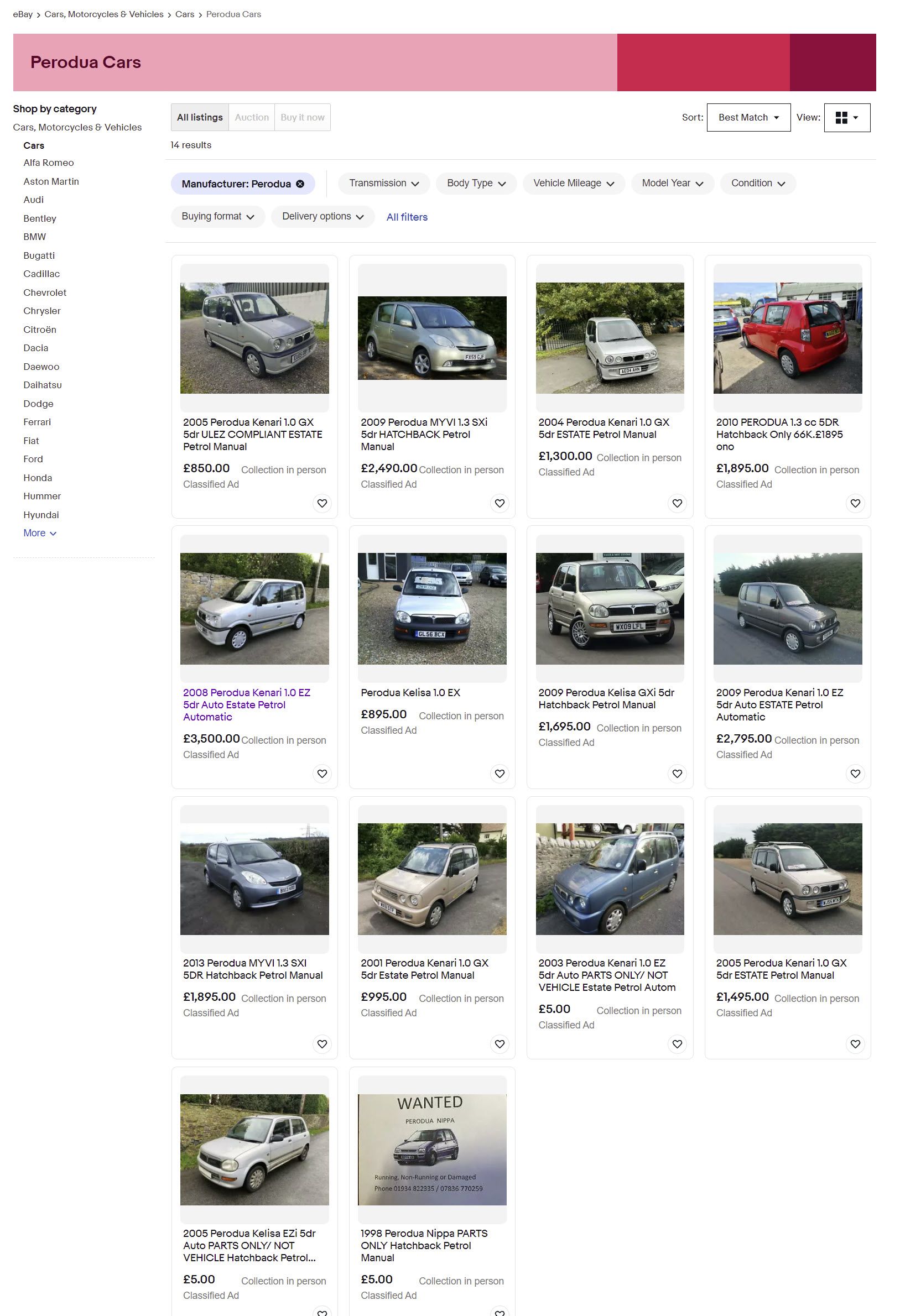Screen dimensions: 900x1316
Task: Browse Aston Martin category
Action: click(51, 181)
